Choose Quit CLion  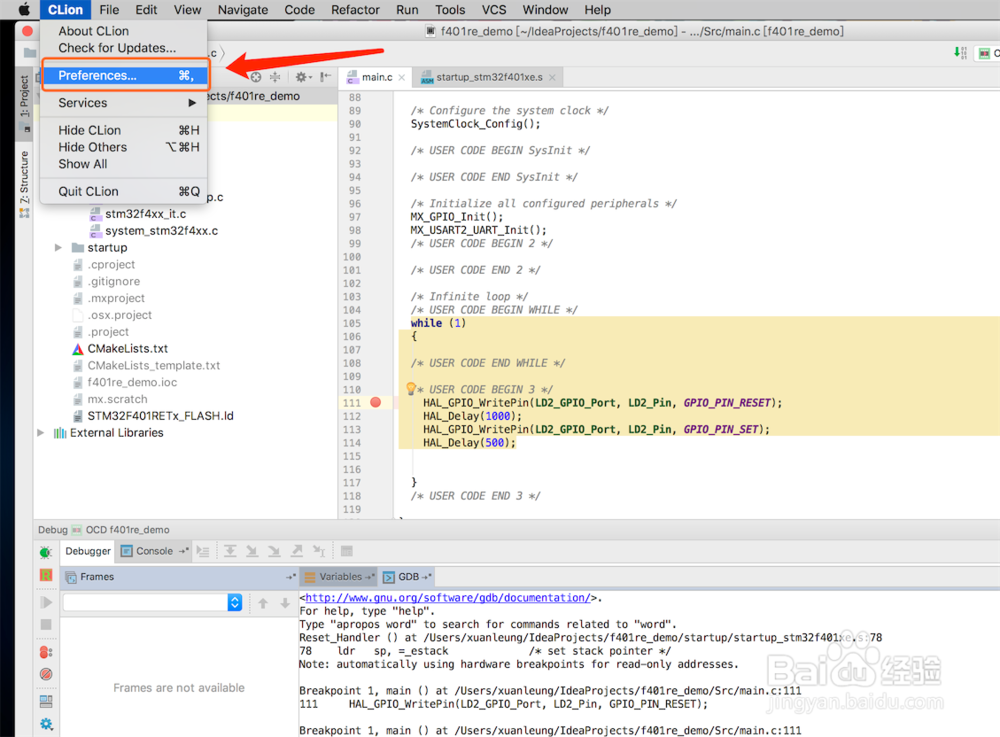124,191
